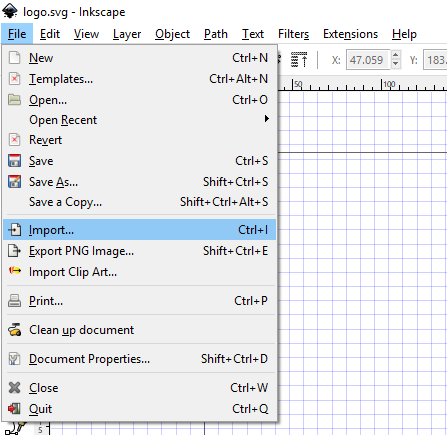
Task: Select Quit menu entry
Action: click(139, 409)
